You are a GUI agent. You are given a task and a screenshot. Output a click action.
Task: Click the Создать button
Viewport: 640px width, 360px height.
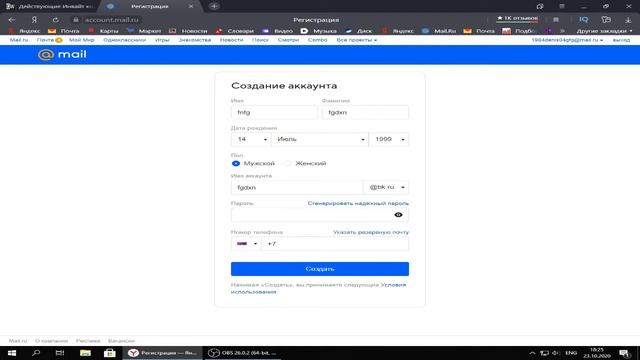tap(320, 269)
